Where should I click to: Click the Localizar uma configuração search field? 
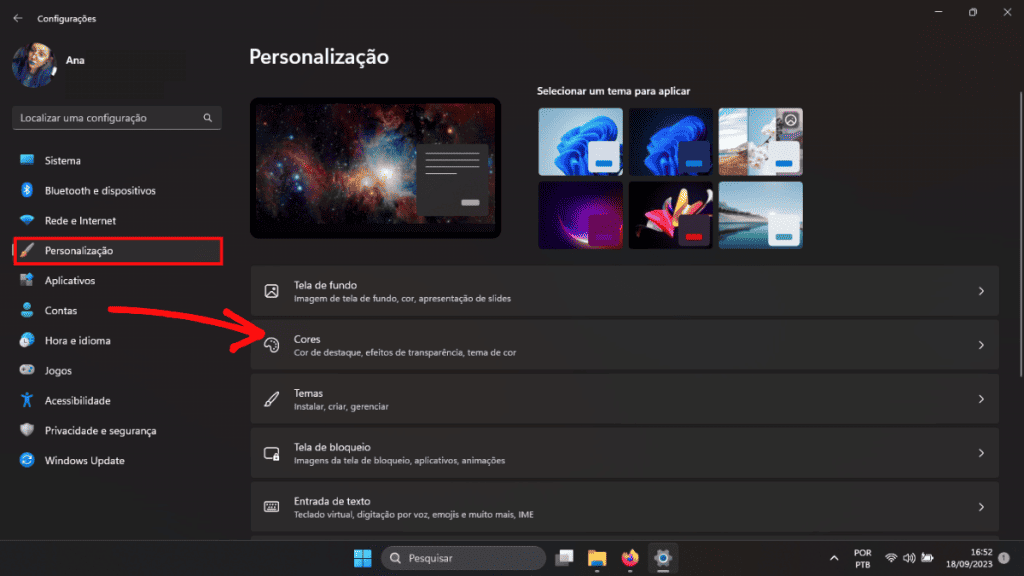click(117, 118)
